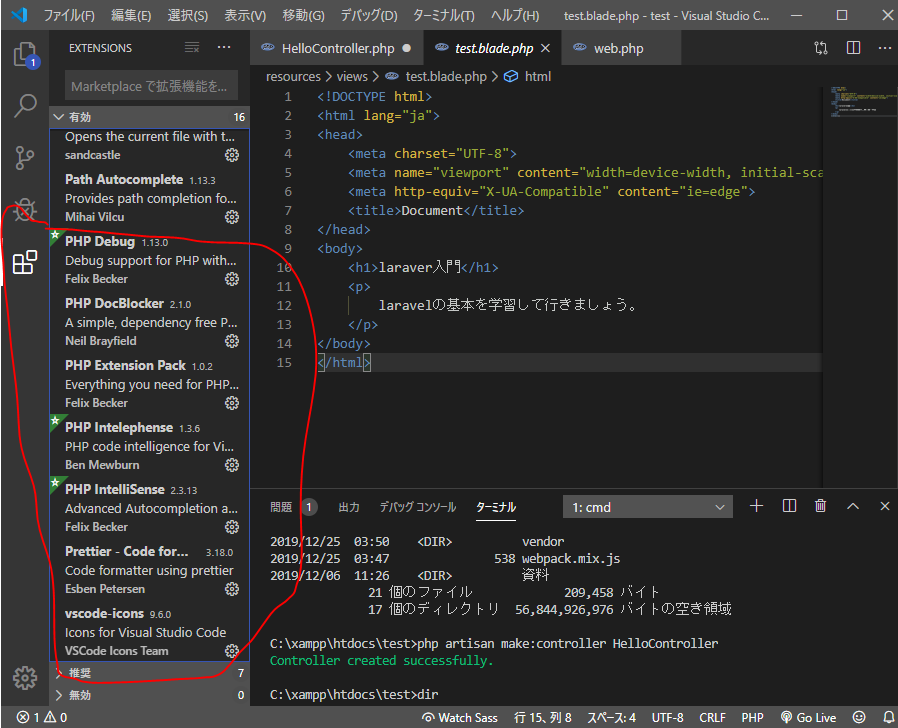
Task: Select the PHP language mode in status bar
Action: click(752, 717)
